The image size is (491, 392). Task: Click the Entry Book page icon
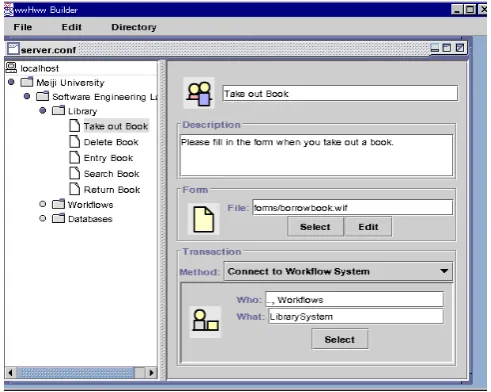(x=75, y=157)
